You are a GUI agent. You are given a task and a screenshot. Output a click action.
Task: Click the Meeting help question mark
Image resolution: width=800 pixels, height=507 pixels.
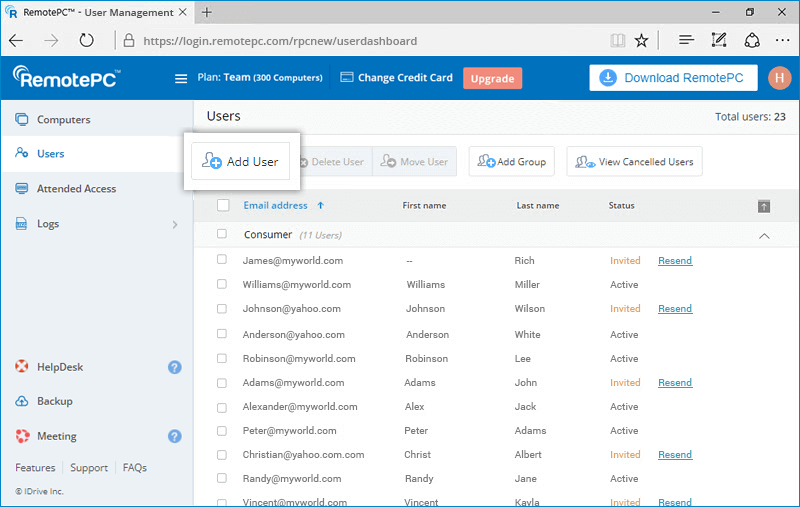coord(174,436)
